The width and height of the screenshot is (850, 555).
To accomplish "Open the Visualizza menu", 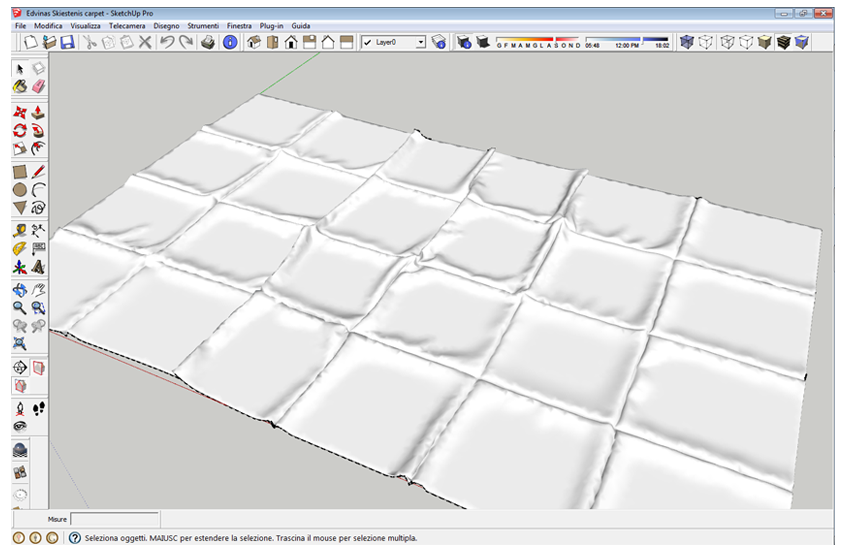I will point(85,25).
